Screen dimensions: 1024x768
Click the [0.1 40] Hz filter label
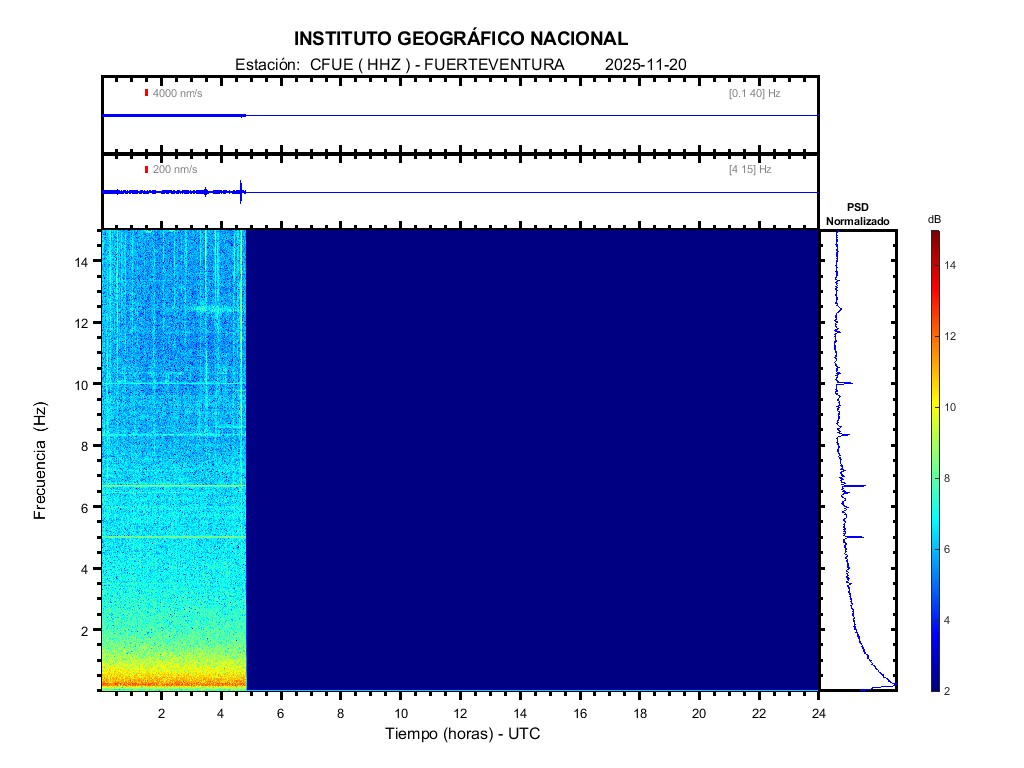click(x=754, y=93)
